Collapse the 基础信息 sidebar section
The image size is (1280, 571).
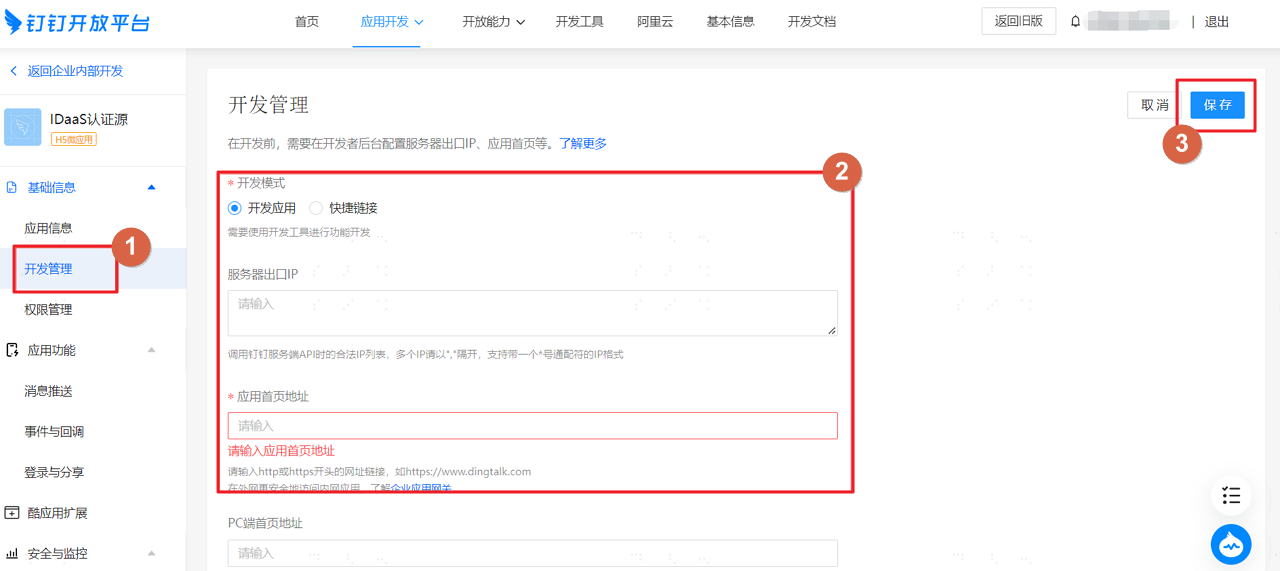[151, 187]
